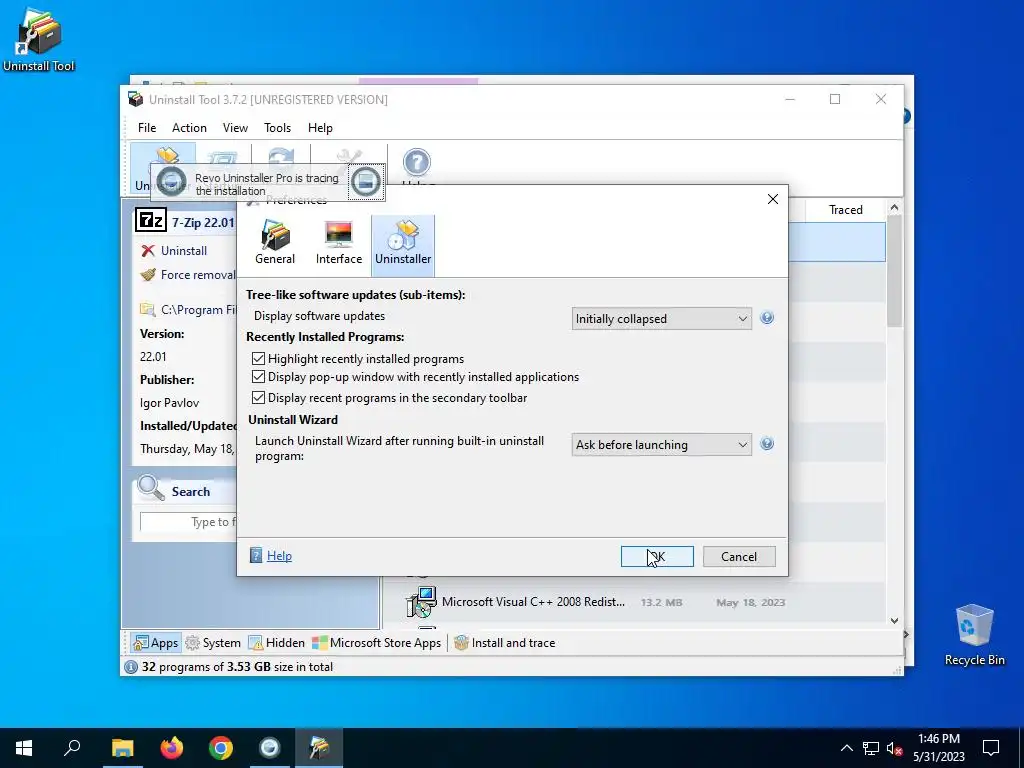Switch to the System tab
Viewport: 1024px width, 768px height.
point(213,643)
